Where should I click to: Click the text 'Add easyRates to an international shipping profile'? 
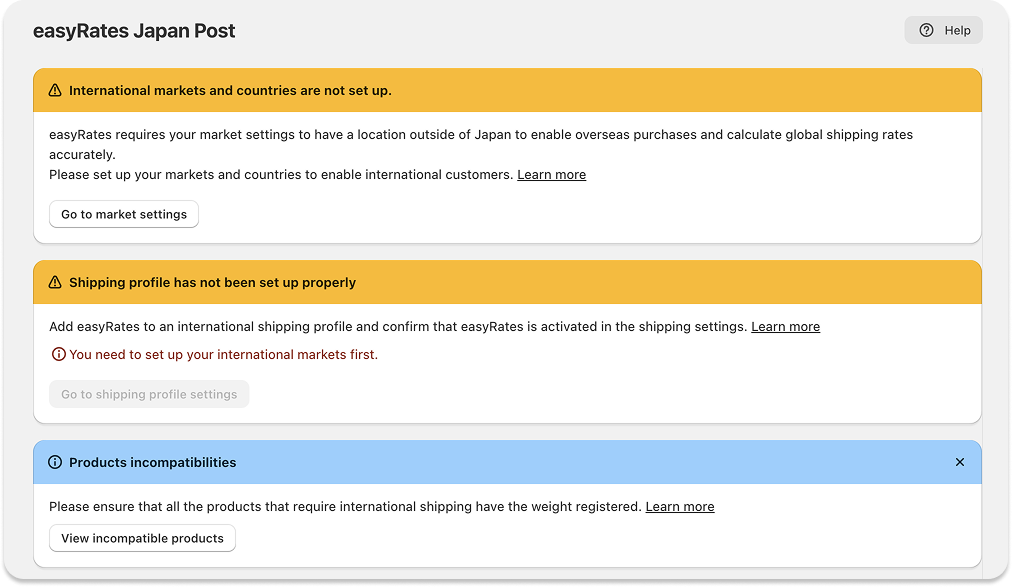pos(201,326)
